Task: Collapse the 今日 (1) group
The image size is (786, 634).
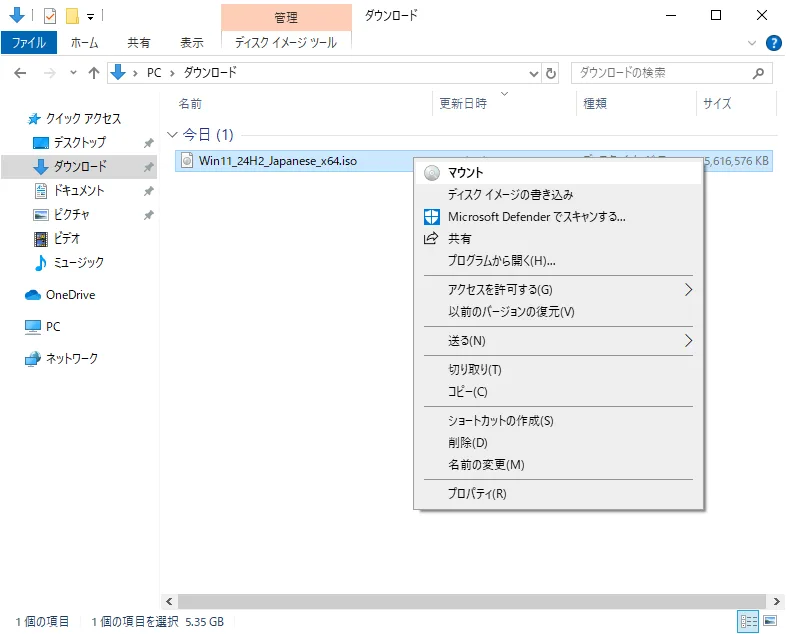Action: (x=172, y=135)
